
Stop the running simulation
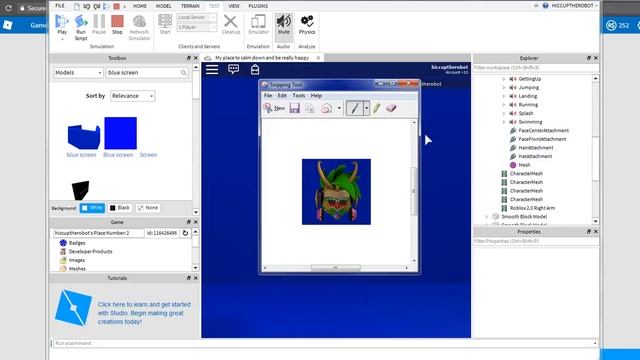(117, 21)
